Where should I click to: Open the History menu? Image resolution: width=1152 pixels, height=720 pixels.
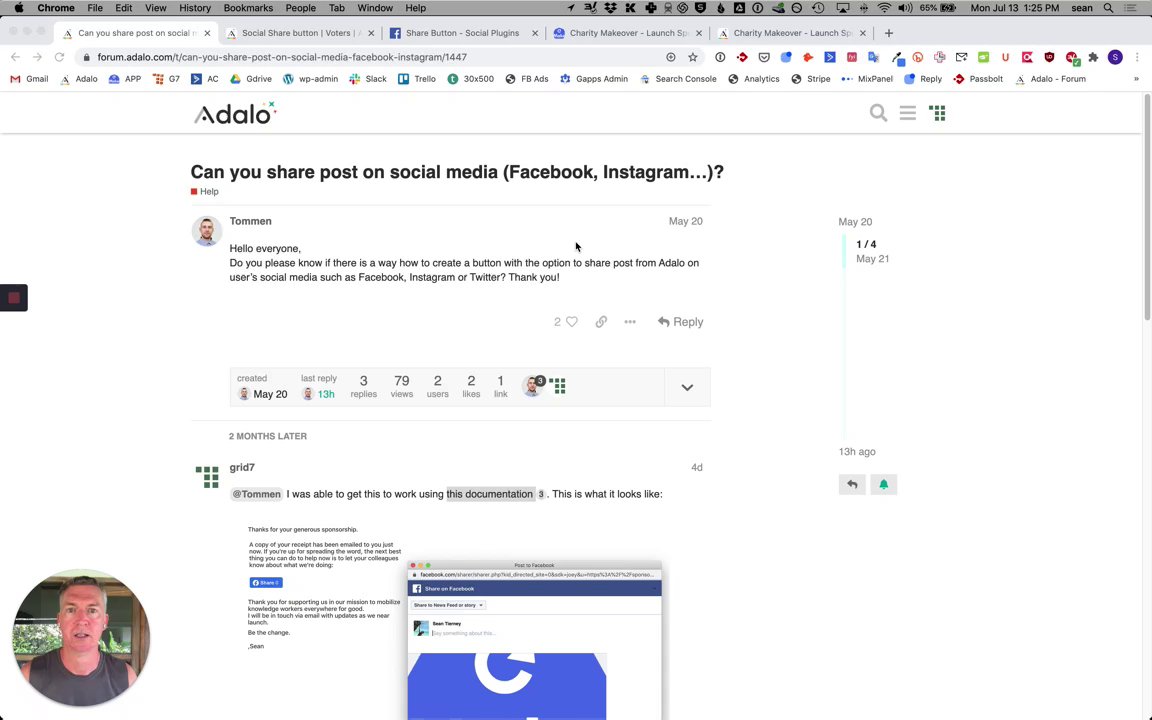pyautogui.click(x=195, y=8)
